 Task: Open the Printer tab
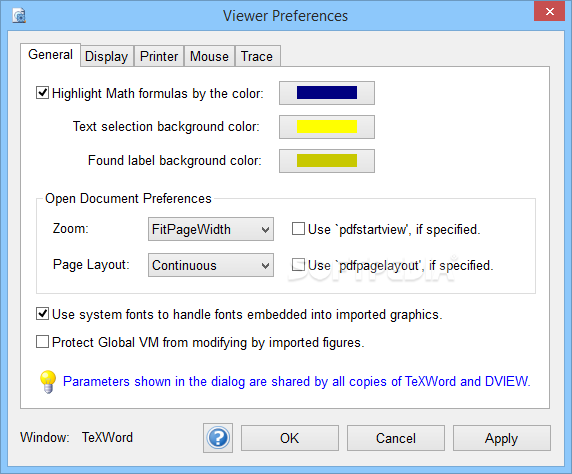(159, 56)
